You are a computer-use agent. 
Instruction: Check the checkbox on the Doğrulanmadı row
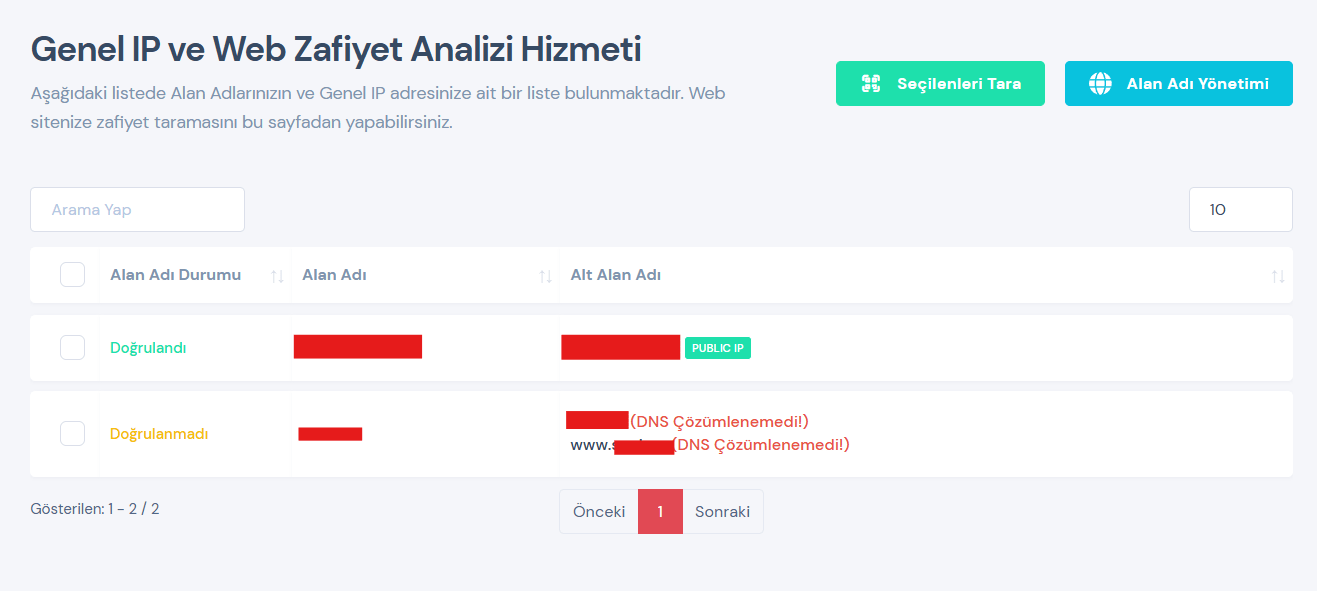click(x=72, y=433)
